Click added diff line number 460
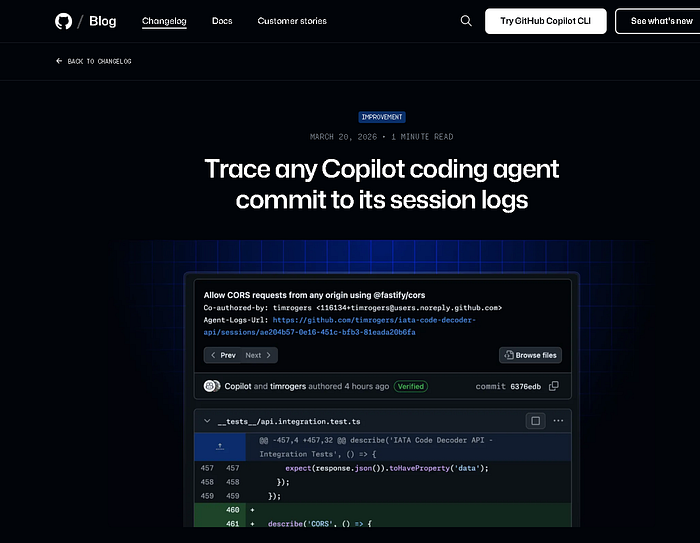Image resolution: width=700 pixels, height=543 pixels. pyautogui.click(x=233, y=510)
